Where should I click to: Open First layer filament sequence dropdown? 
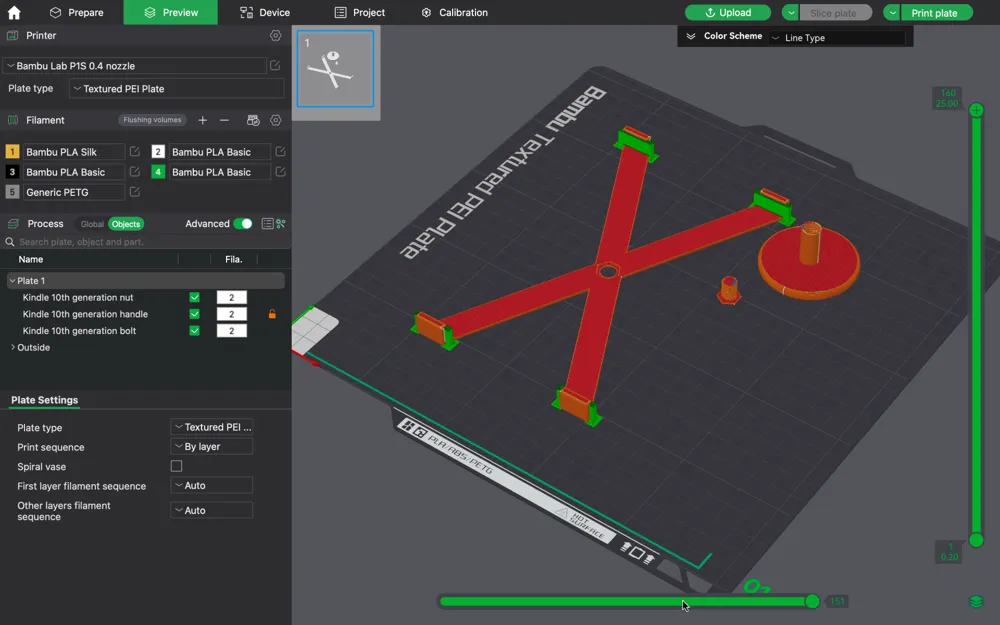[x=212, y=485]
